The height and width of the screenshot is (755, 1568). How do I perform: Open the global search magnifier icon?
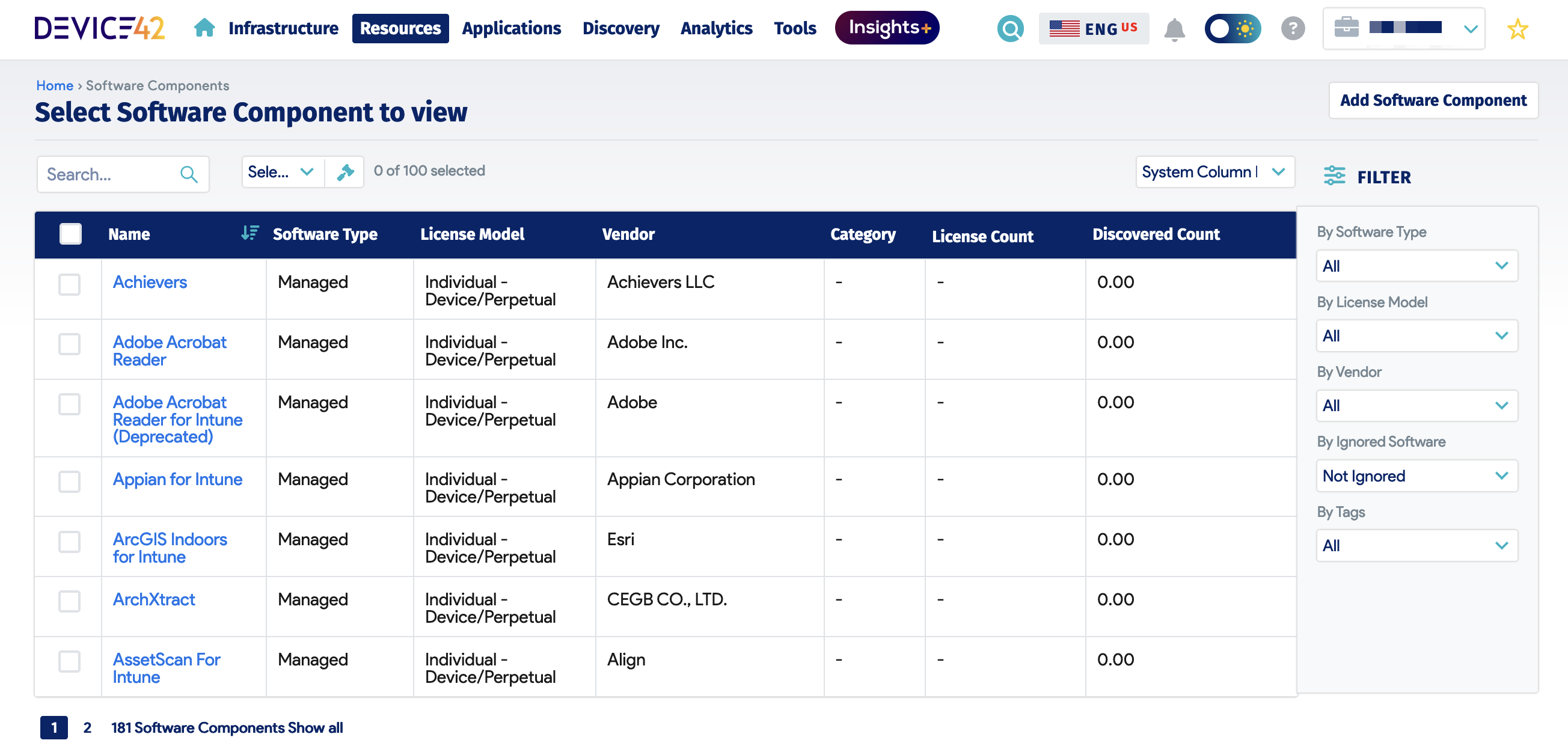[1010, 29]
